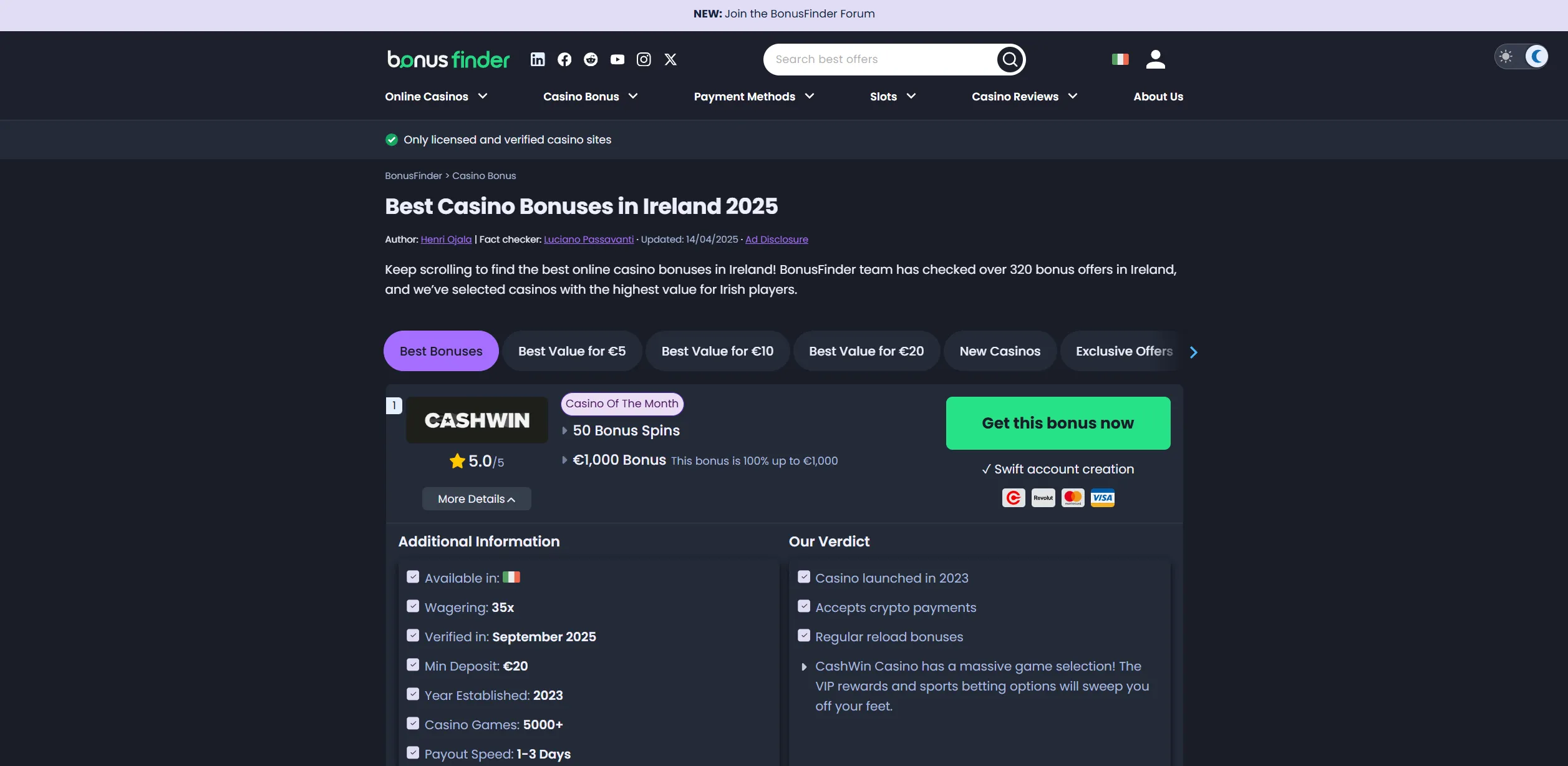The width and height of the screenshot is (1568, 766).
Task: Click the checkbox beside Regular reload bonuses
Action: tap(804, 636)
